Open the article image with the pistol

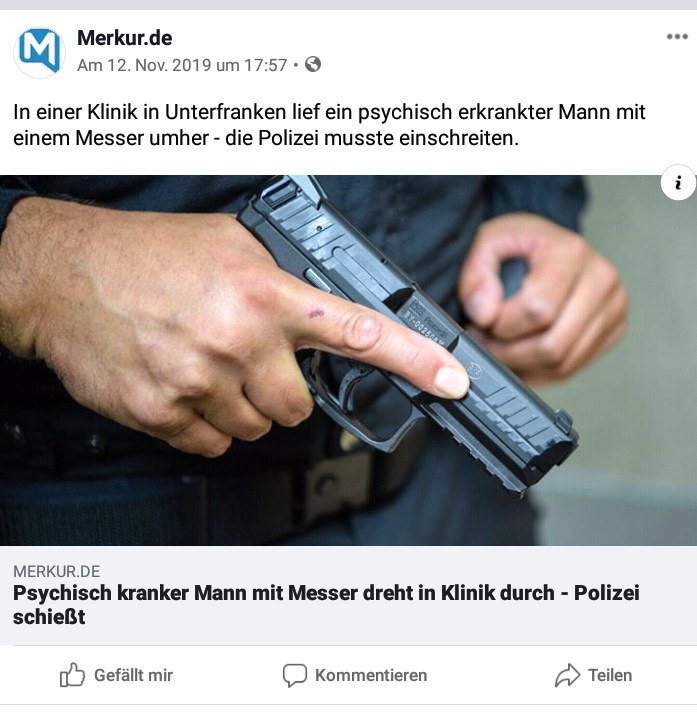point(348,360)
